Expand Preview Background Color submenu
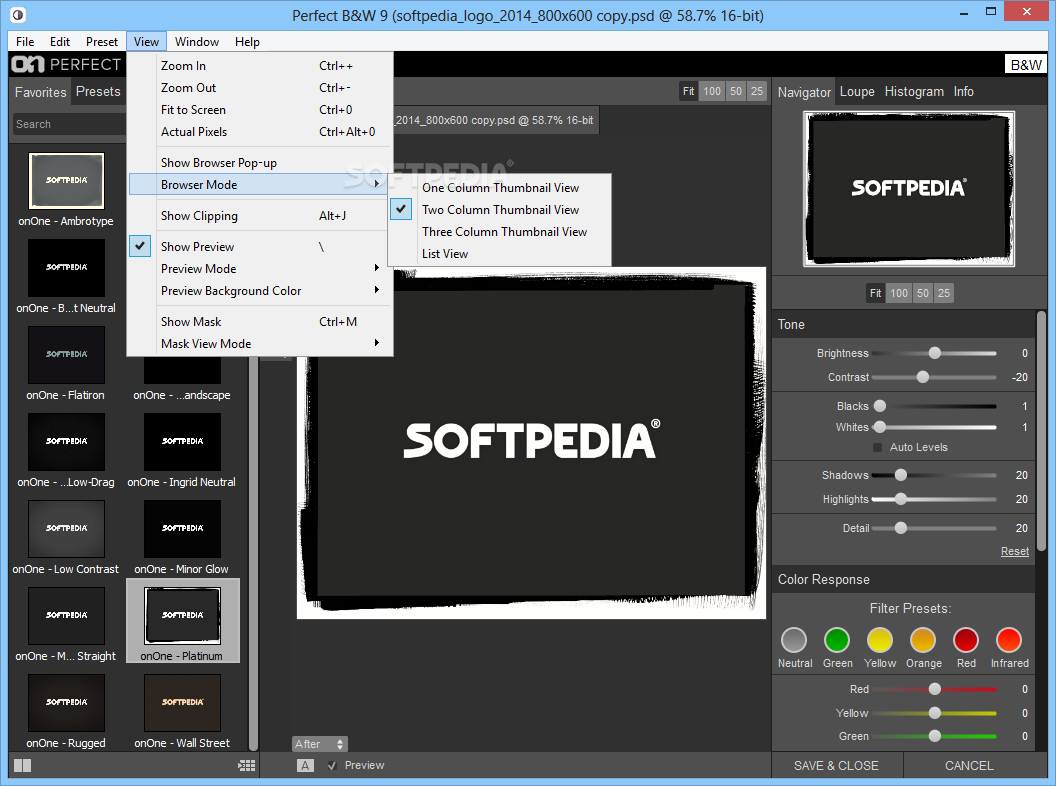This screenshot has width=1056, height=786. point(260,291)
